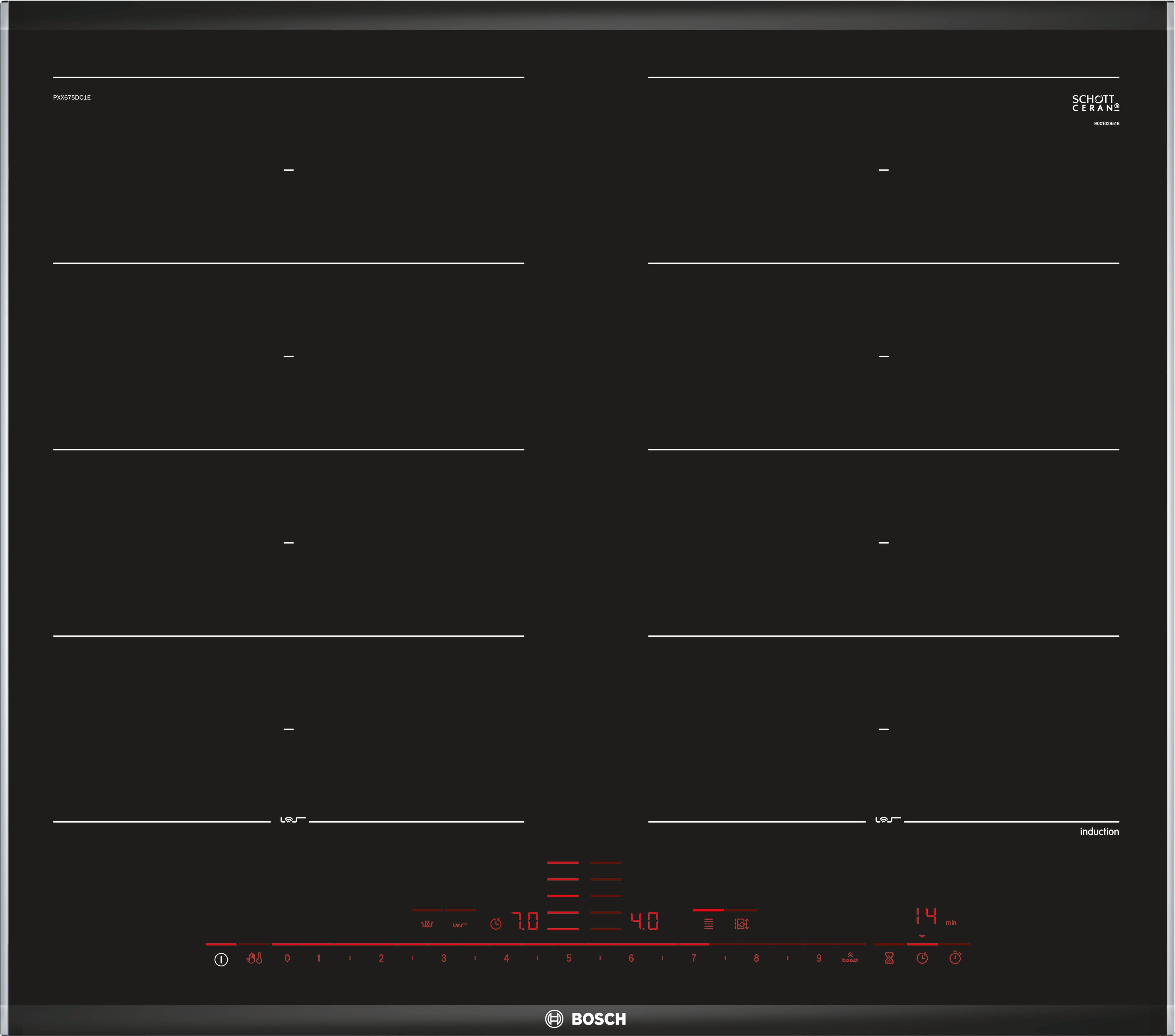Select the FlexInduction stacked-lines icon

pyautogui.click(x=708, y=923)
